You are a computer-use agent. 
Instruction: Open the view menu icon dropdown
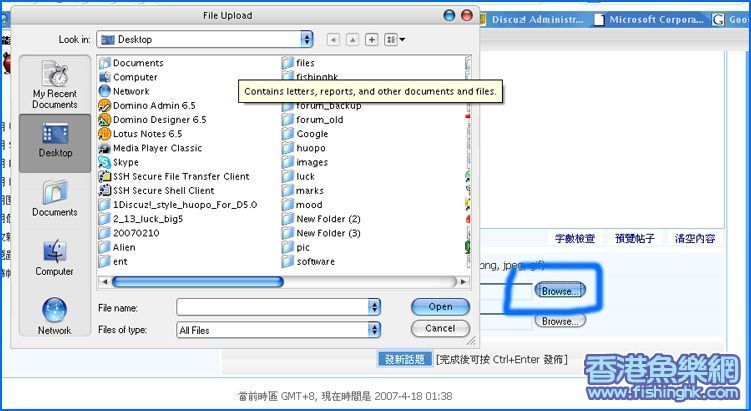pyautogui.click(x=395, y=40)
